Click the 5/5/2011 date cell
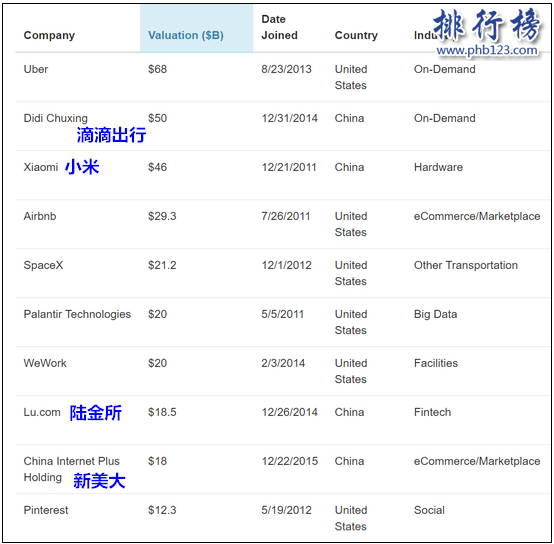 [x=283, y=314]
